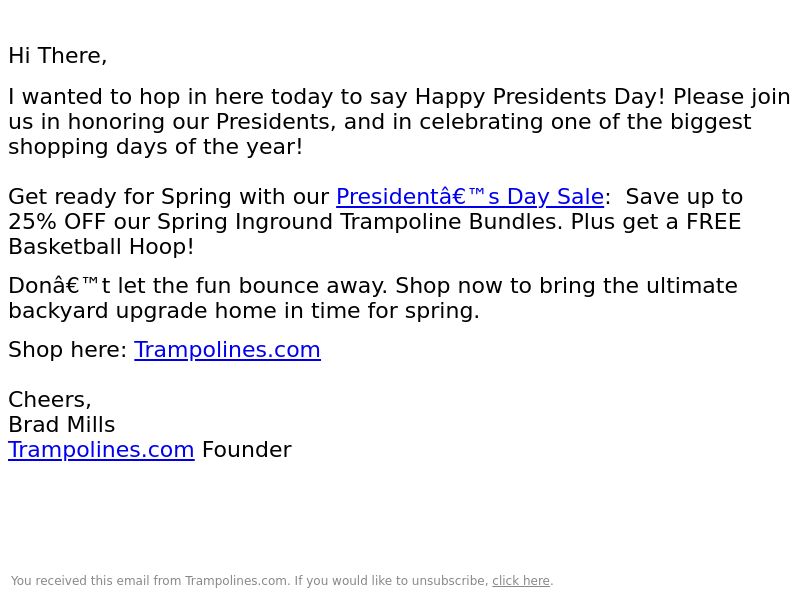Click the "Brad Mills" signature name

pos(62,425)
